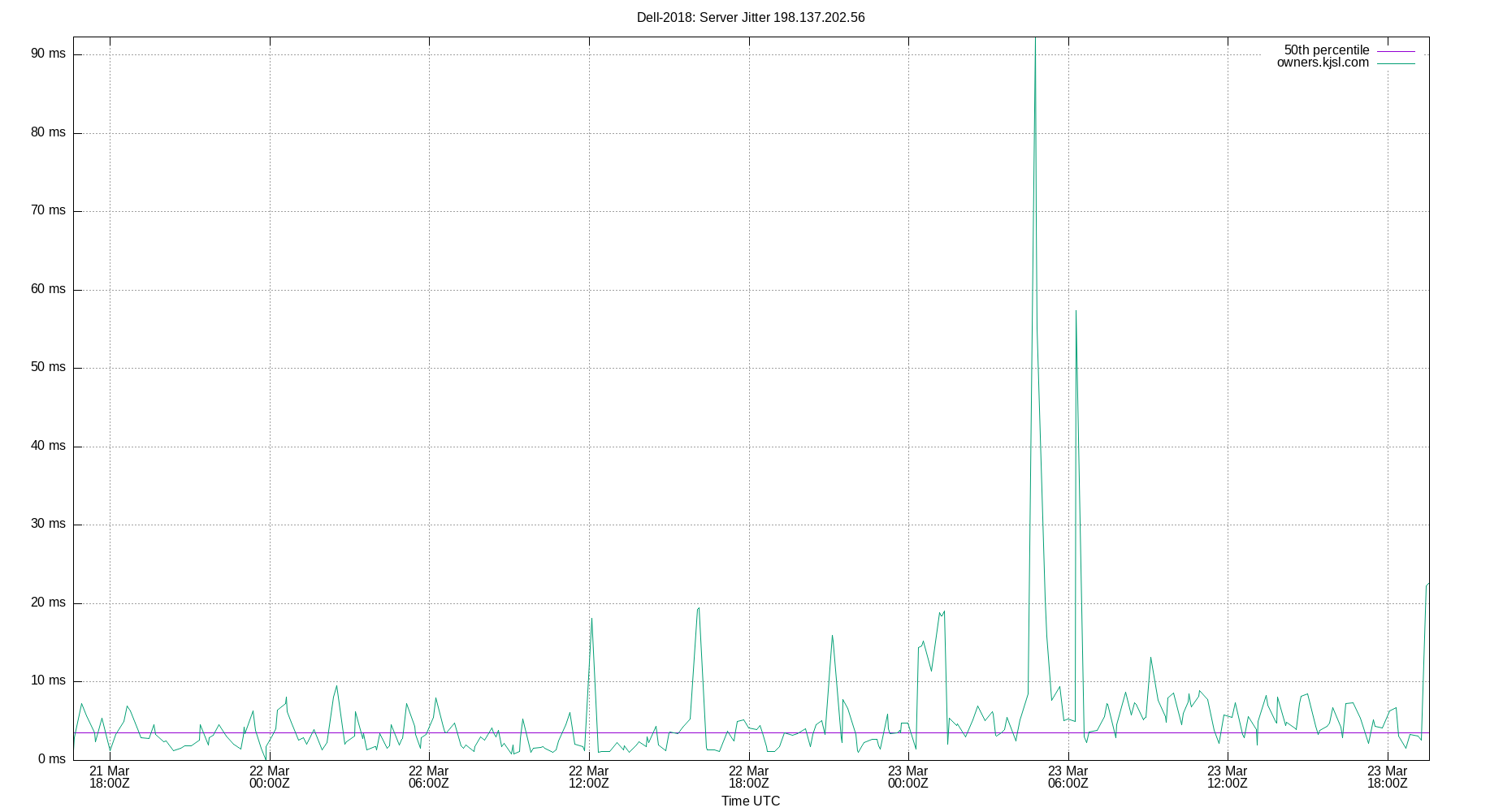Click the green legend line sample for owners.kjsl.com

pos(1395,63)
